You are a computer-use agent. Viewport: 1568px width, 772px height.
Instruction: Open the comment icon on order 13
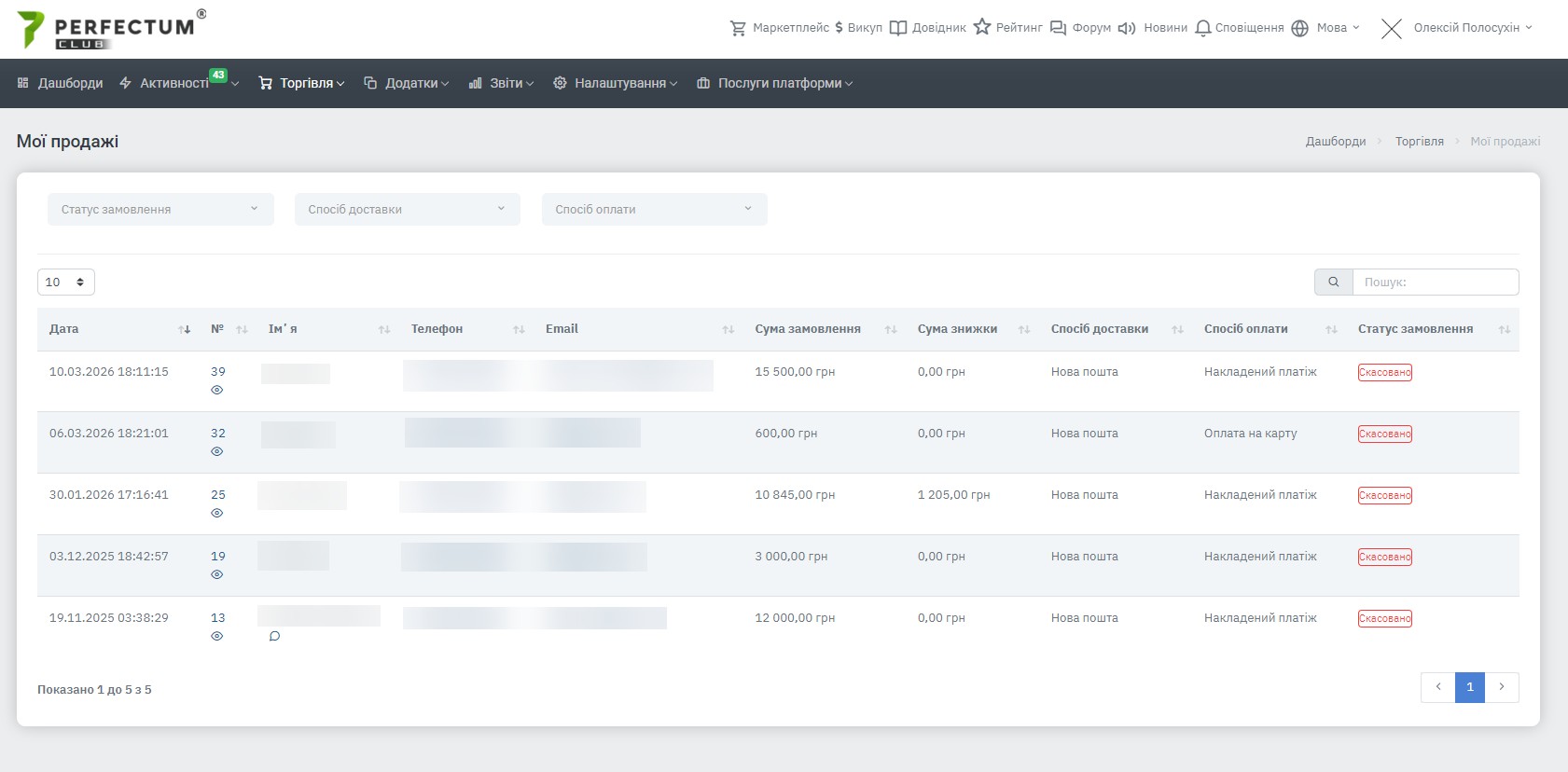click(274, 637)
